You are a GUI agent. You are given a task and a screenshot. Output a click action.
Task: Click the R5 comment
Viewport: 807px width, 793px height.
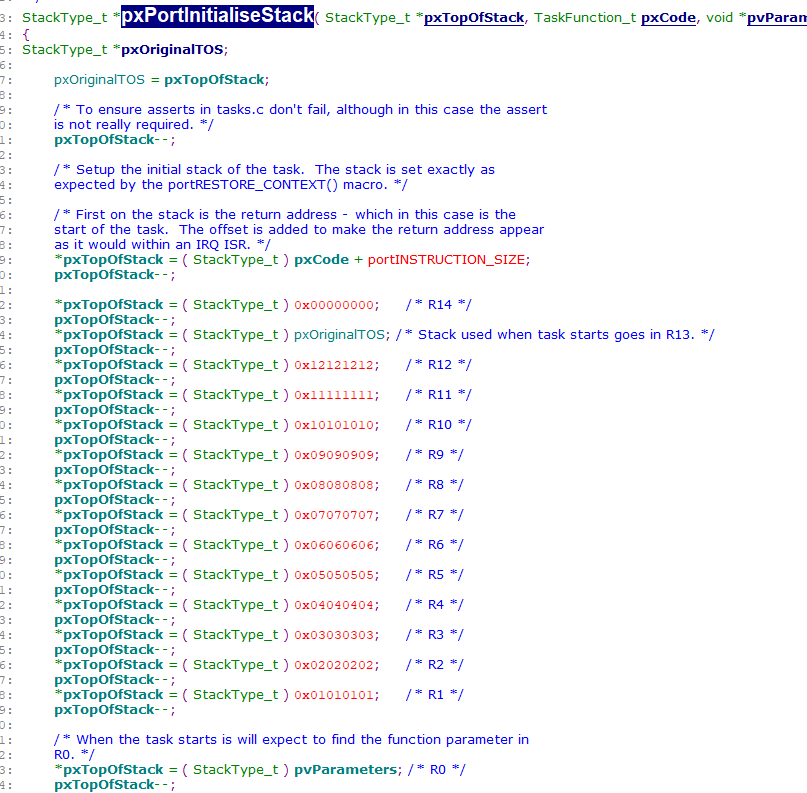(x=434, y=575)
